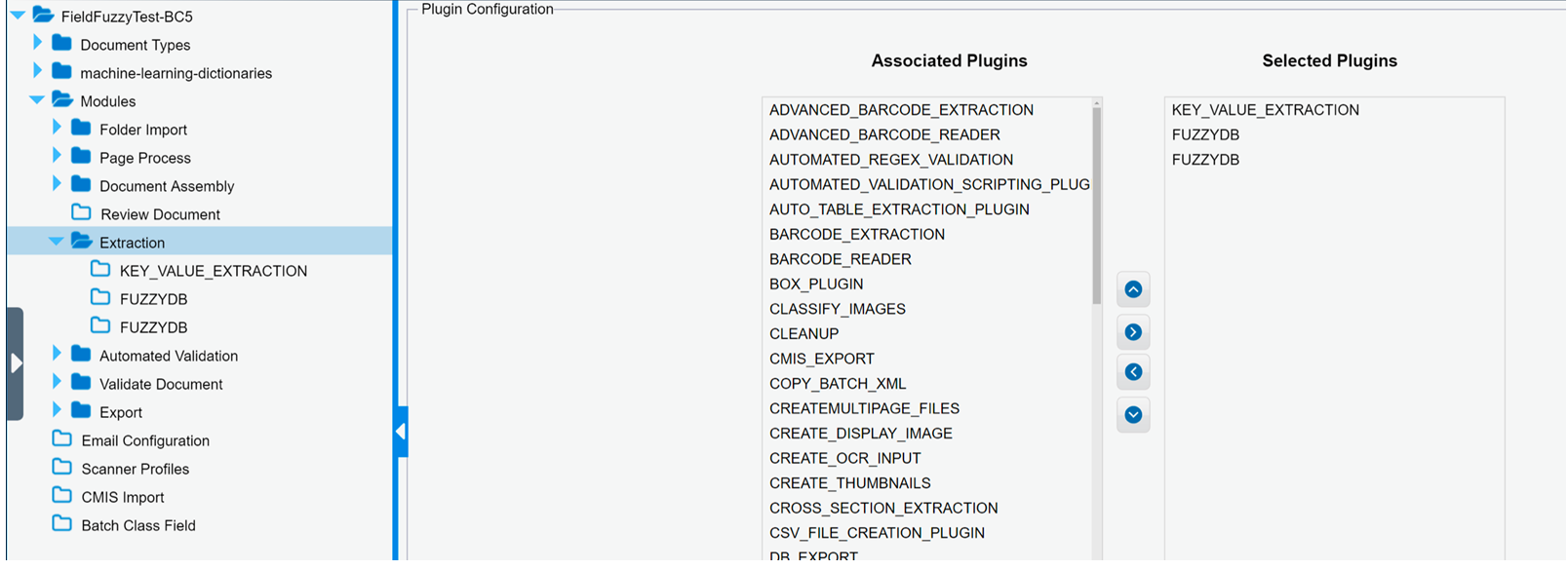This screenshot has height=570, width=1568.
Task: Select CLASSIFY_IMAGES from Associated Plugins
Action: coord(838,309)
